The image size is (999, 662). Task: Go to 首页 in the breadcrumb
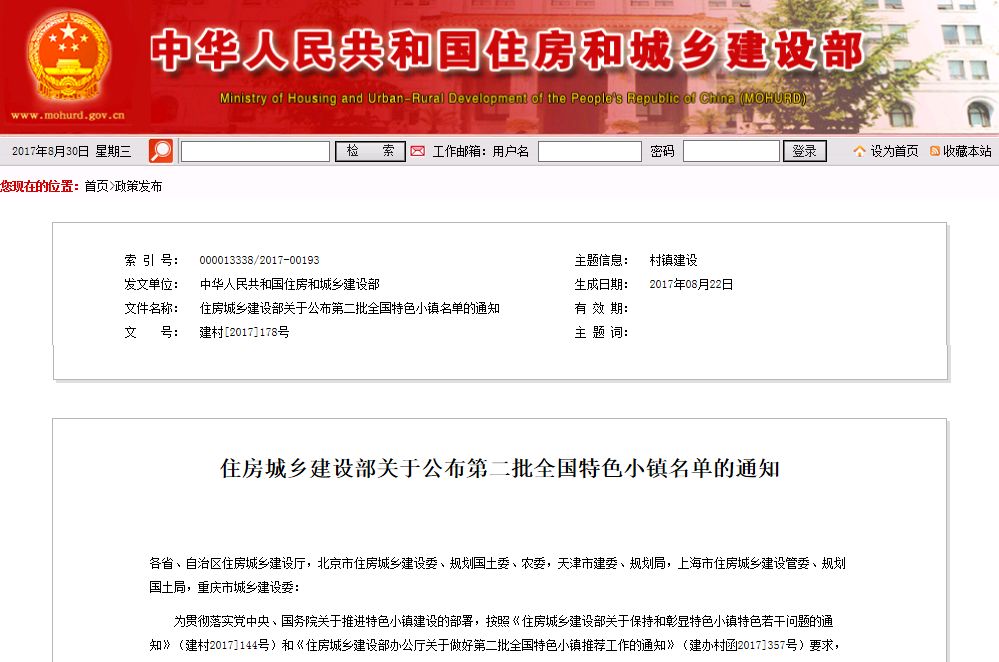tap(96, 186)
